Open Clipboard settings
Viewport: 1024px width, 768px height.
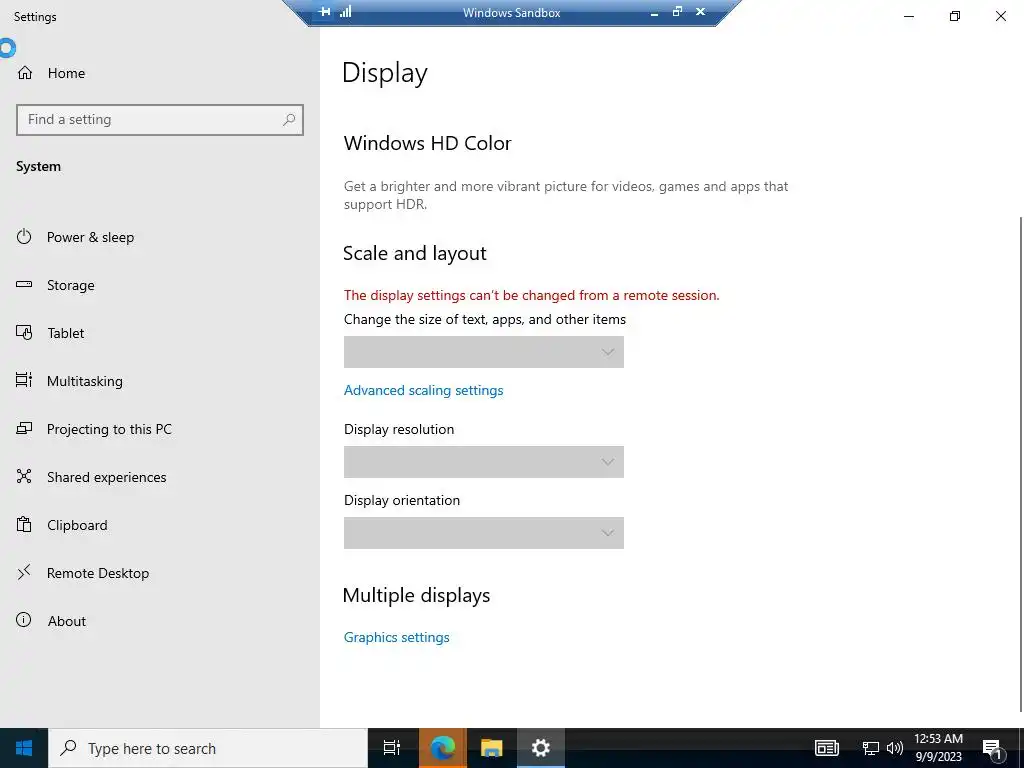(77, 525)
